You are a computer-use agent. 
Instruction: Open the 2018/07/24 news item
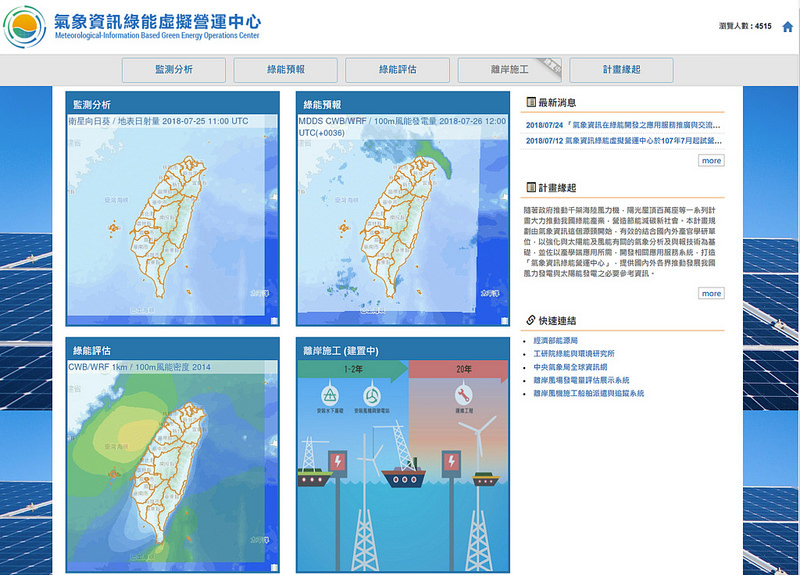pos(622,125)
